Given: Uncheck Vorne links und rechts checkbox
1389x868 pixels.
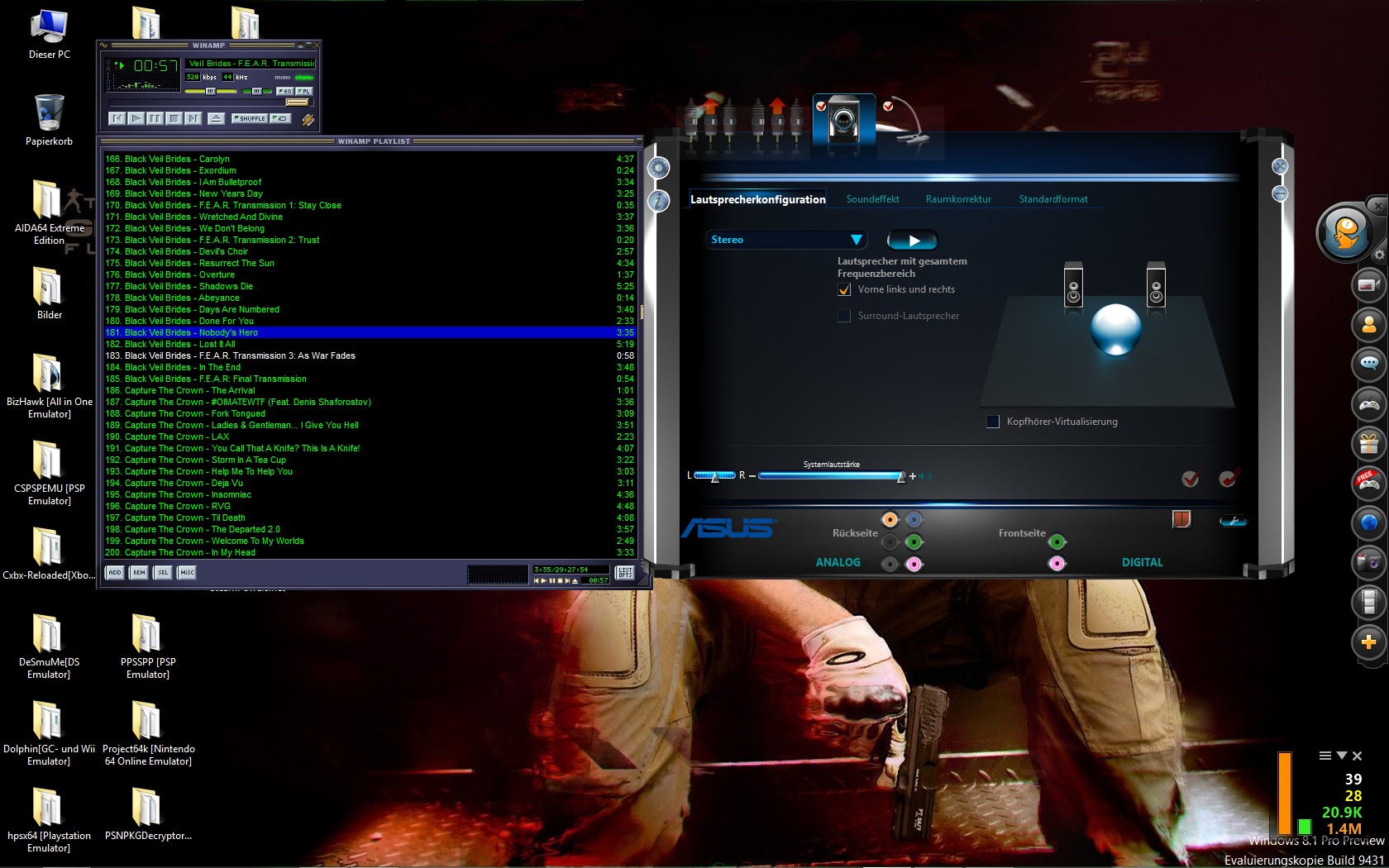Looking at the screenshot, I should tap(844, 289).
